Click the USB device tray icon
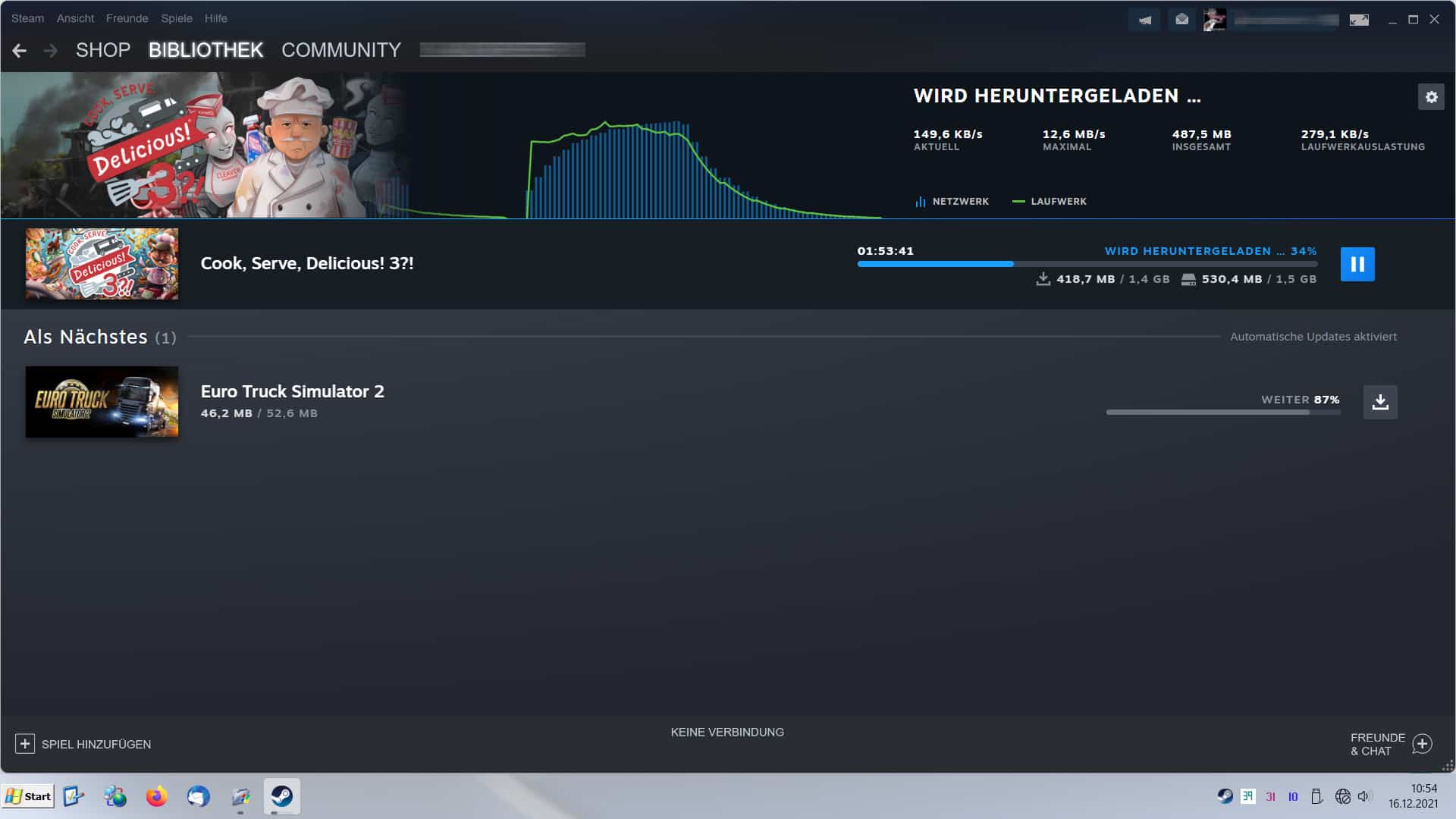1456x819 pixels. click(x=1317, y=796)
